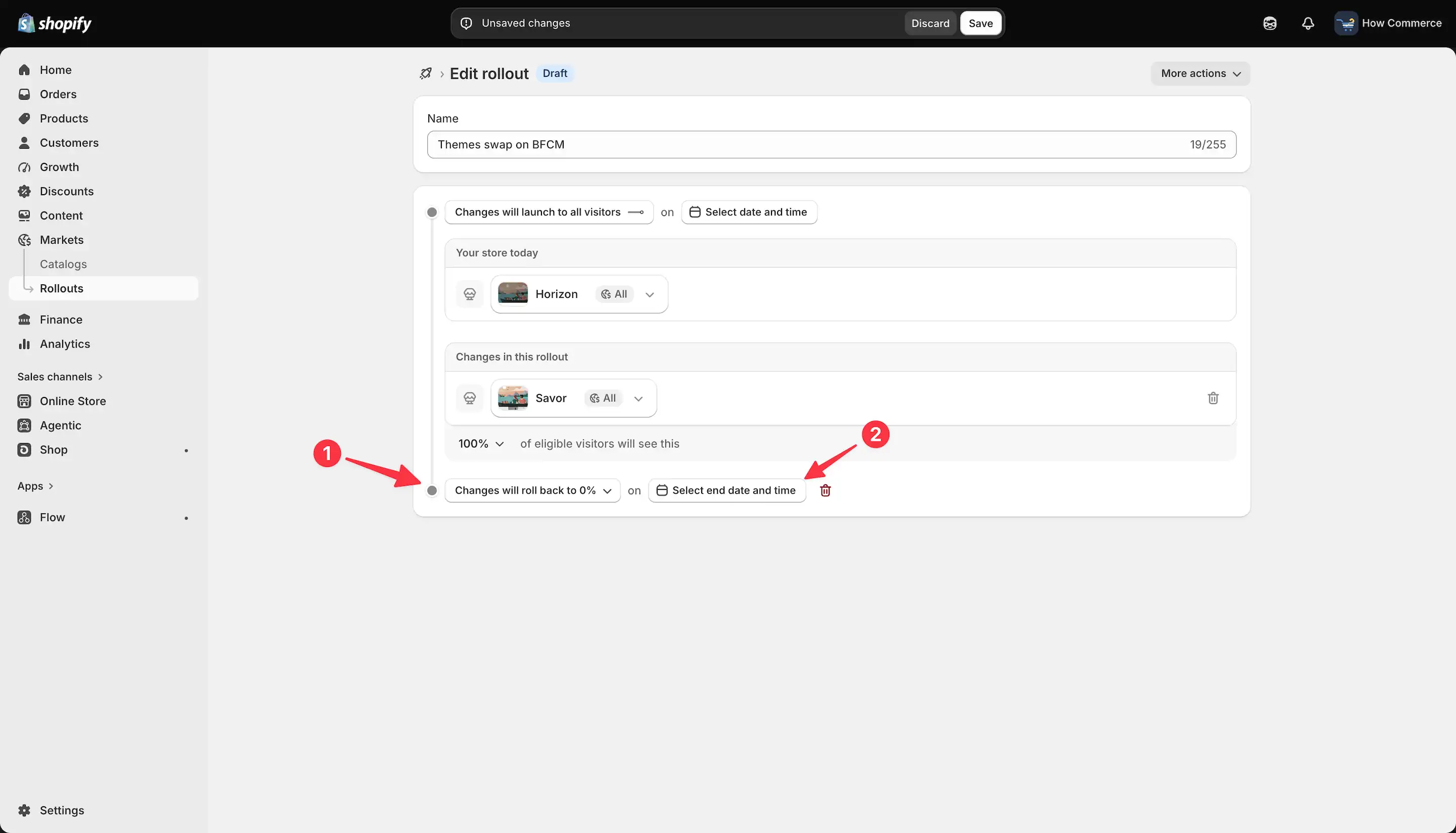Click the Customers person icon
The height and width of the screenshot is (833, 1456).
coord(24,143)
